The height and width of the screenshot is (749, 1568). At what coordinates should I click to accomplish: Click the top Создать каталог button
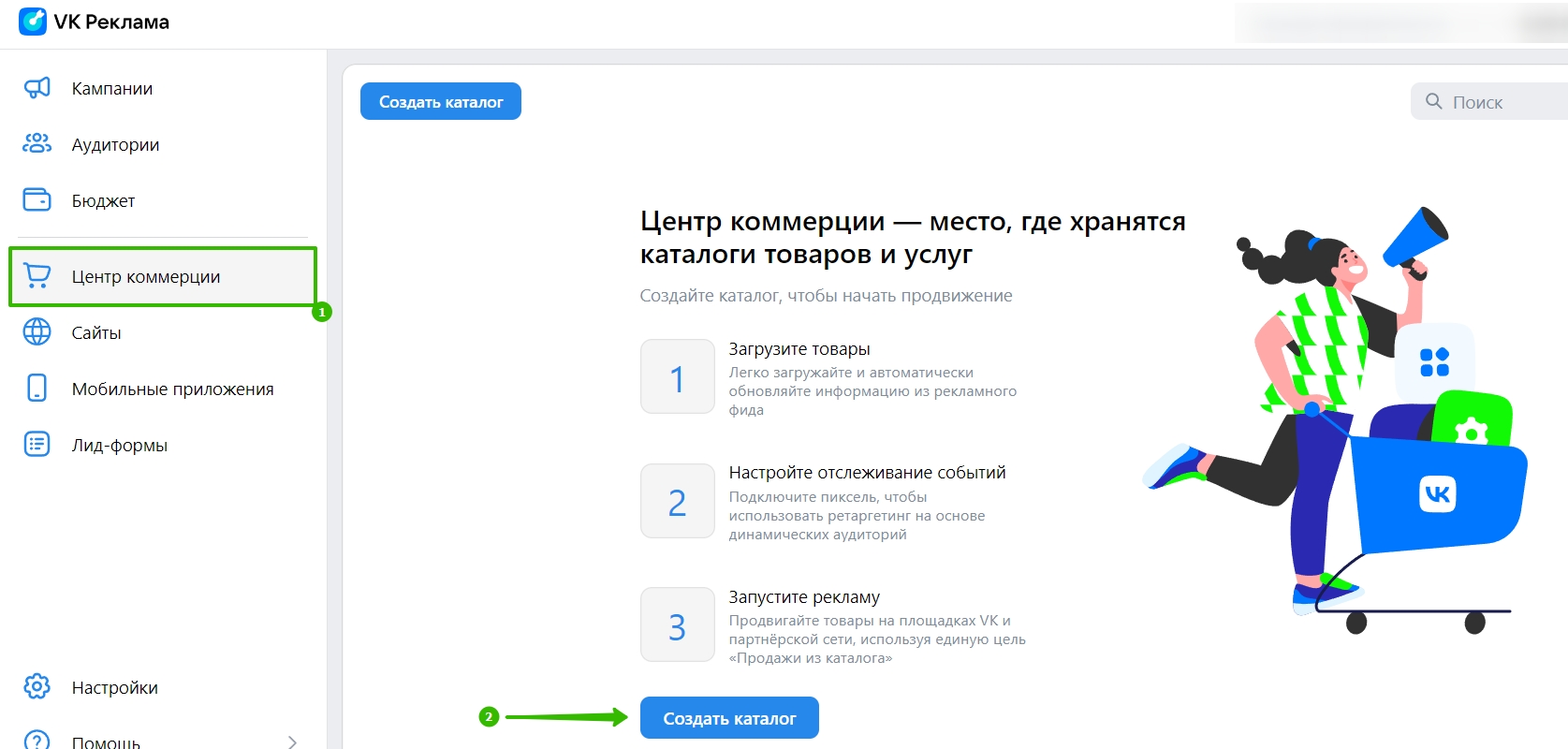[441, 101]
